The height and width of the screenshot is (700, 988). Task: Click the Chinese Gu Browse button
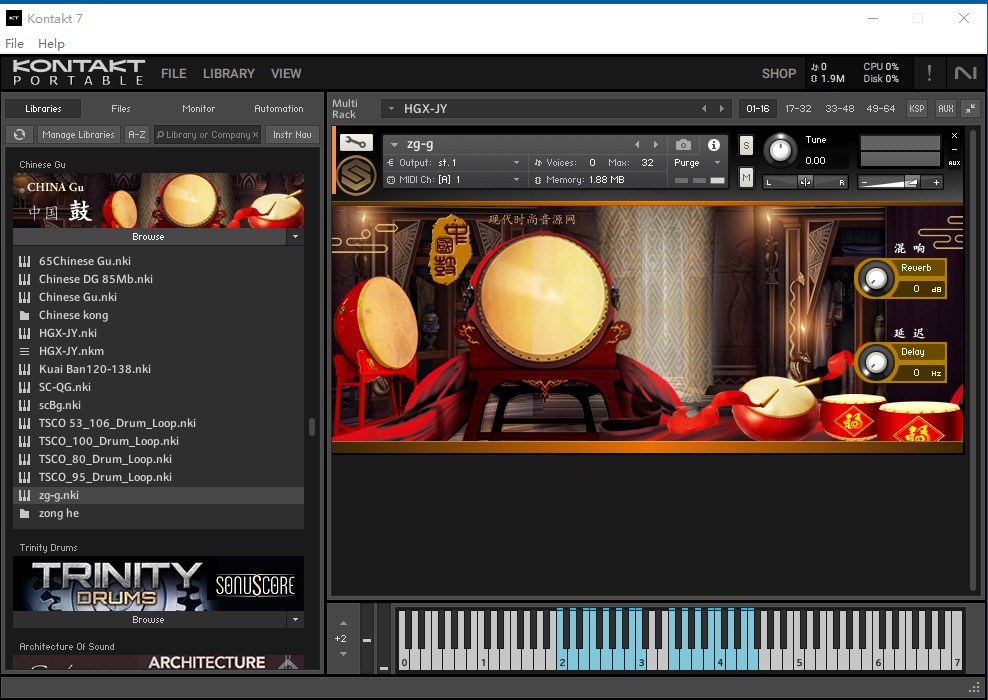[x=149, y=236]
